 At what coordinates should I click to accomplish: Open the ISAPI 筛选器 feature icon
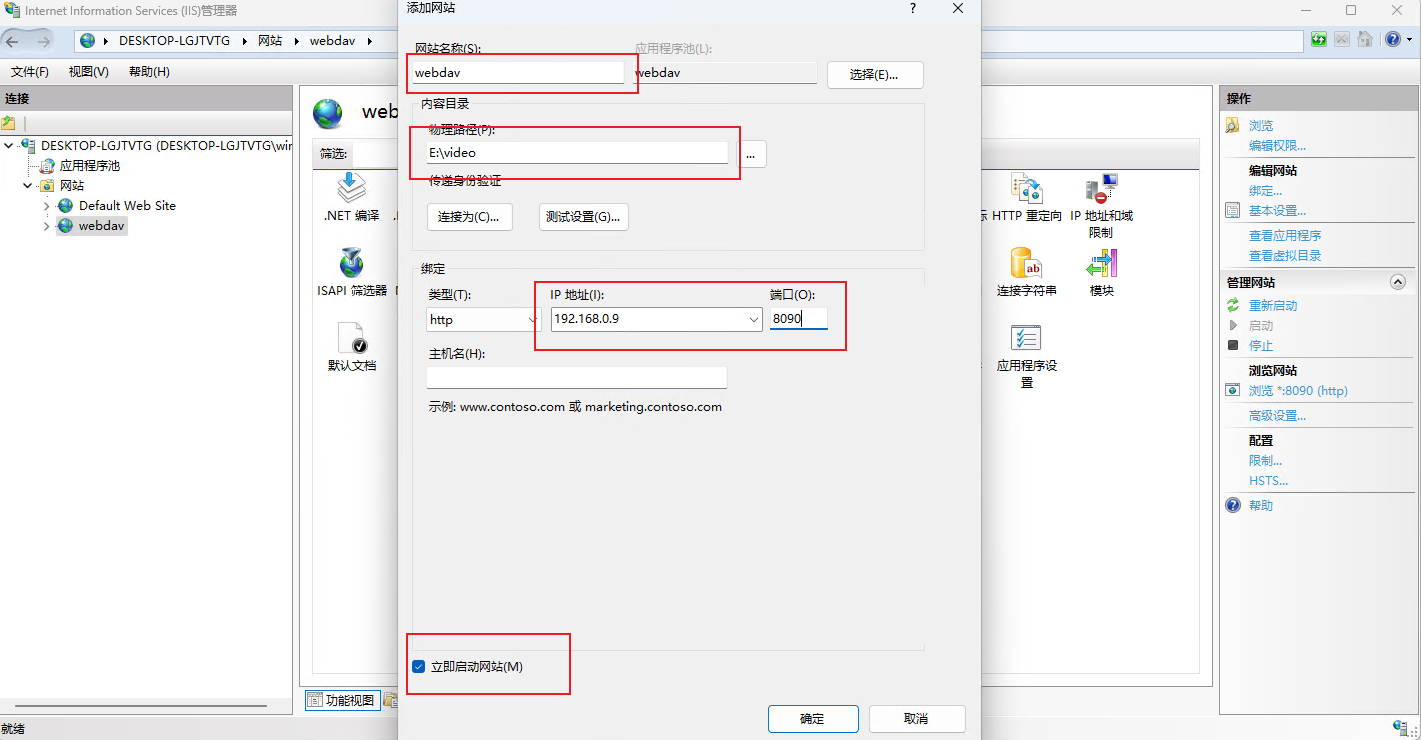coord(351,264)
